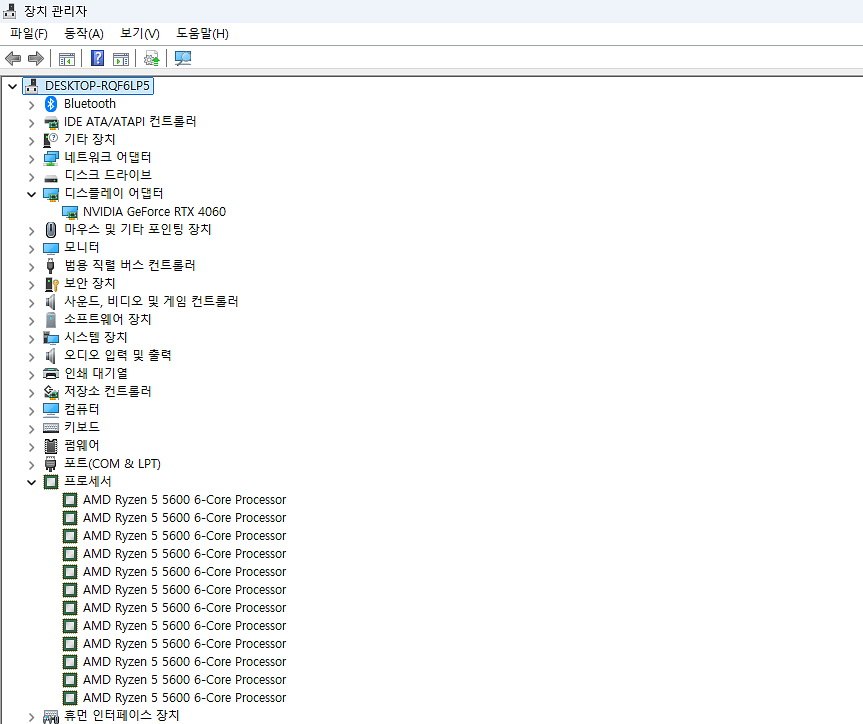
Task: Expand the 네트워크 어댑터 category
Action: point(31,159)
